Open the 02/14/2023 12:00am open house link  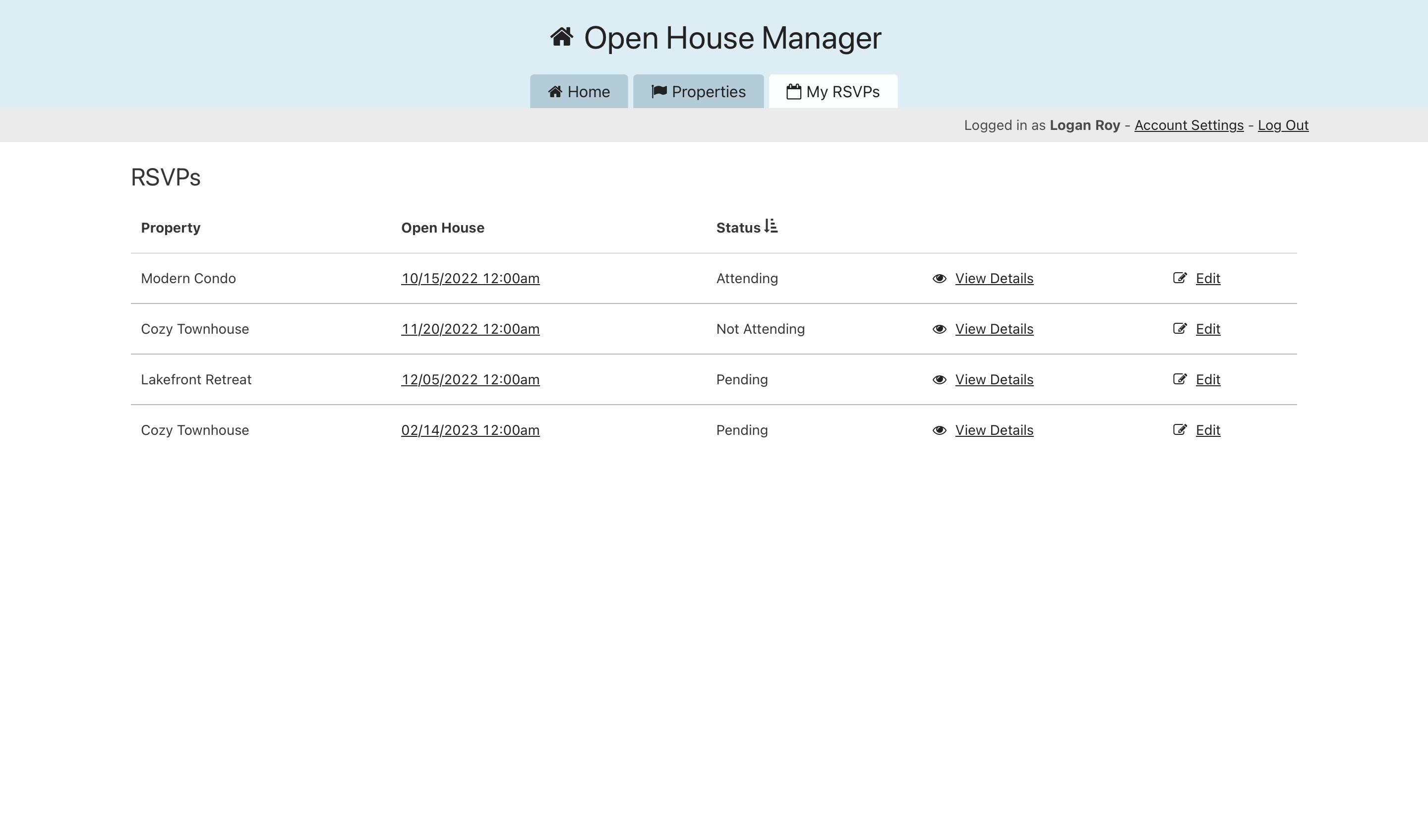pyautogui.click(x=470, y=430)
